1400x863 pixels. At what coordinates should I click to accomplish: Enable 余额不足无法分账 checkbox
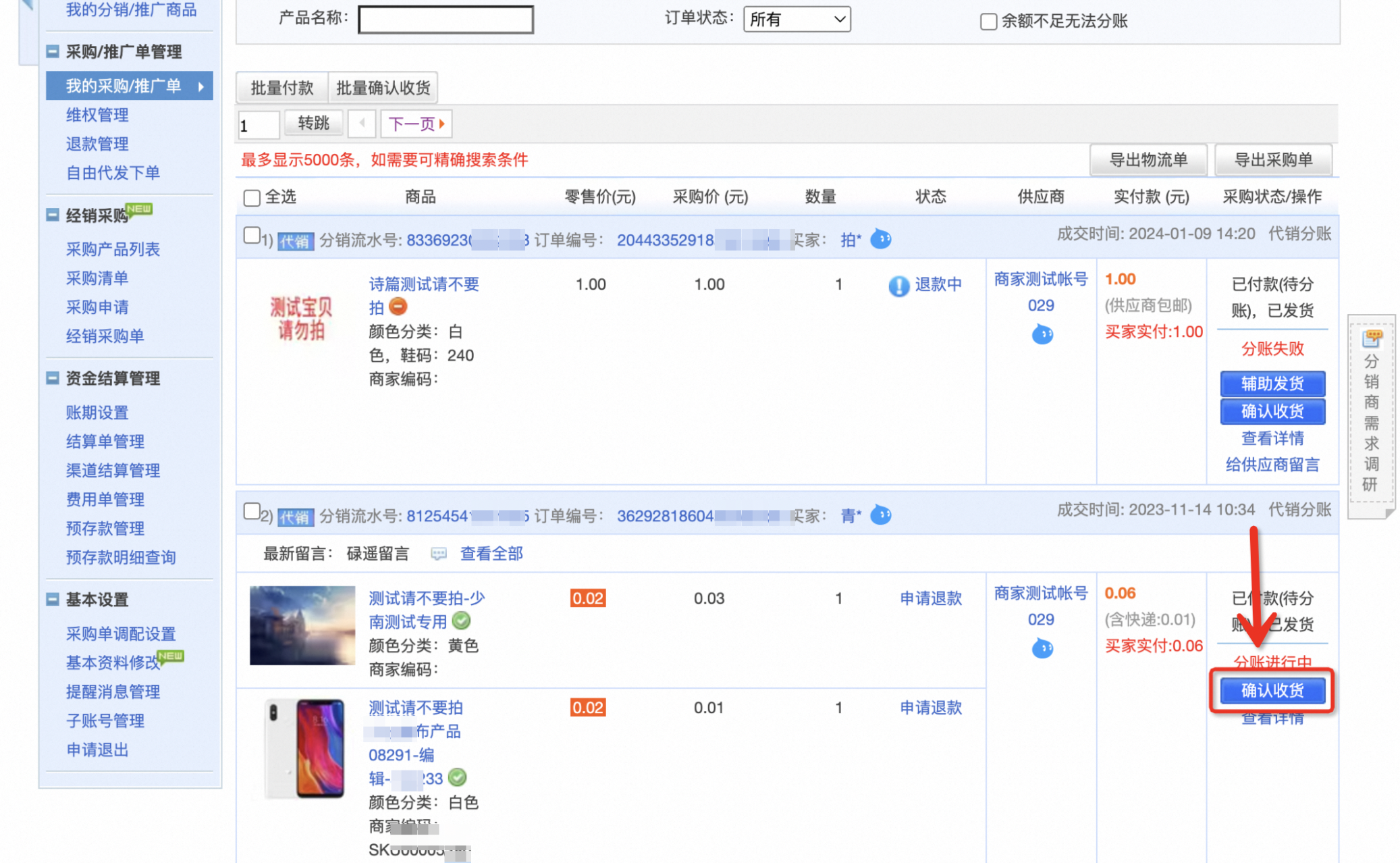coord(988,22)
